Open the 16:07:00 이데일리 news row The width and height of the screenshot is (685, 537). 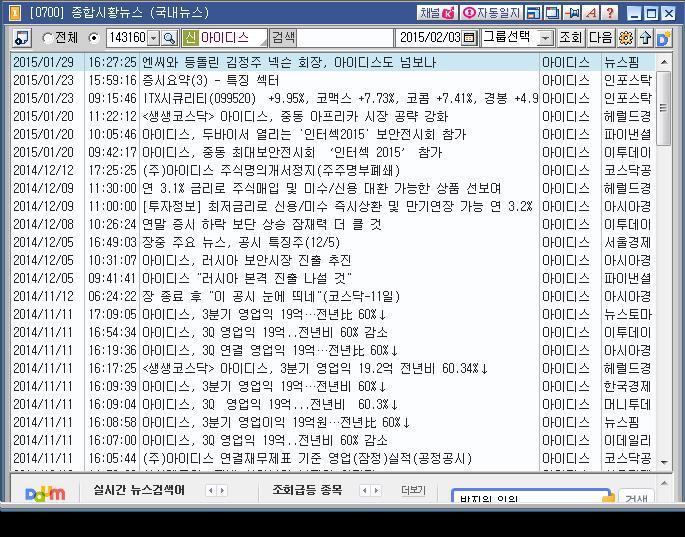333,441
